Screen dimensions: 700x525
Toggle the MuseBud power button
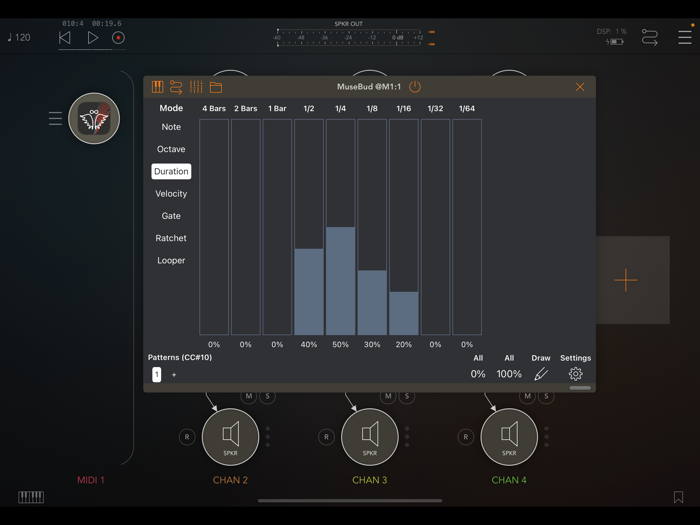415,87
